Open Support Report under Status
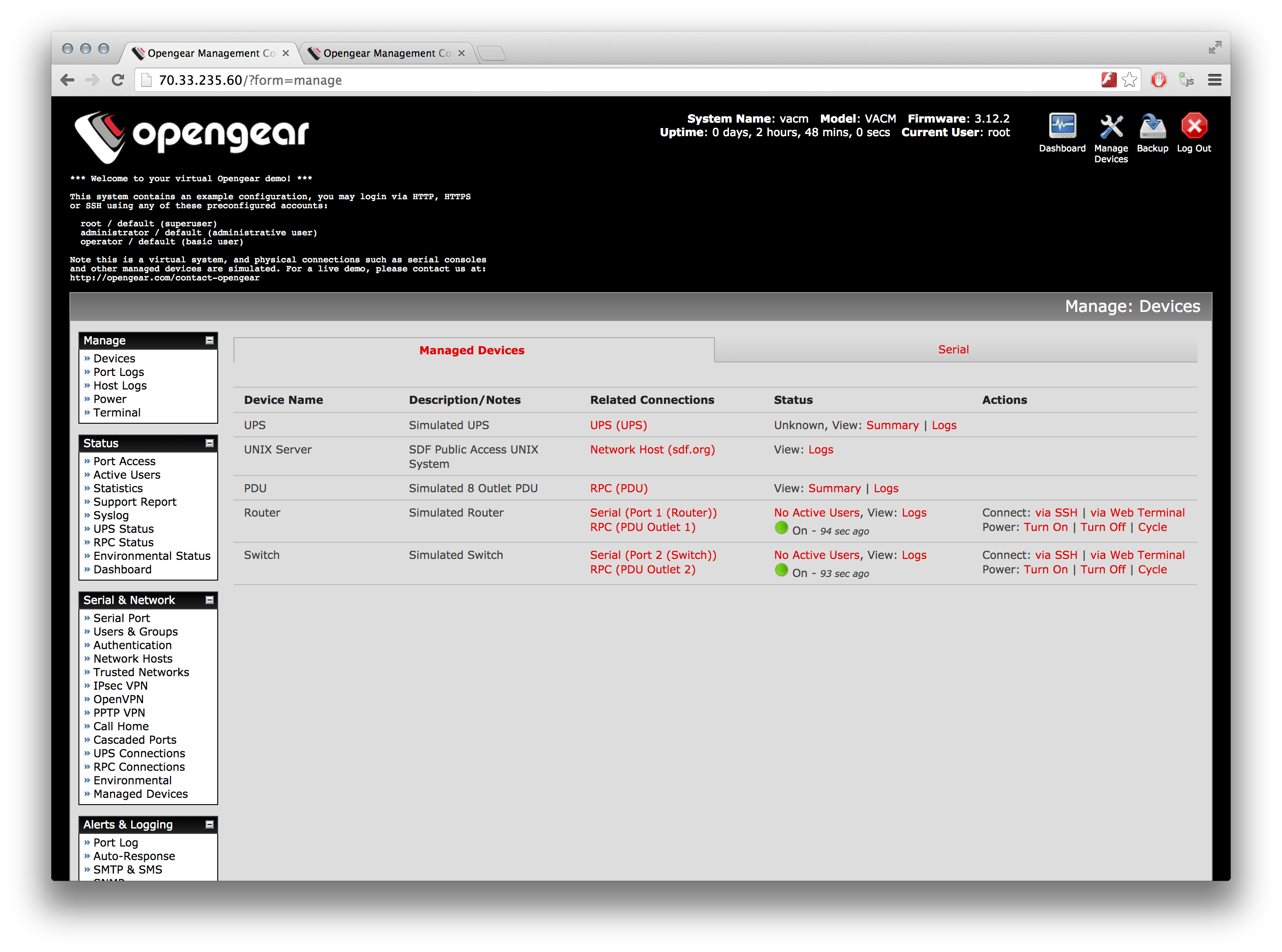The width and height of the screenshot is (1282, 952). pyautogui.click(x=135, y=502)
